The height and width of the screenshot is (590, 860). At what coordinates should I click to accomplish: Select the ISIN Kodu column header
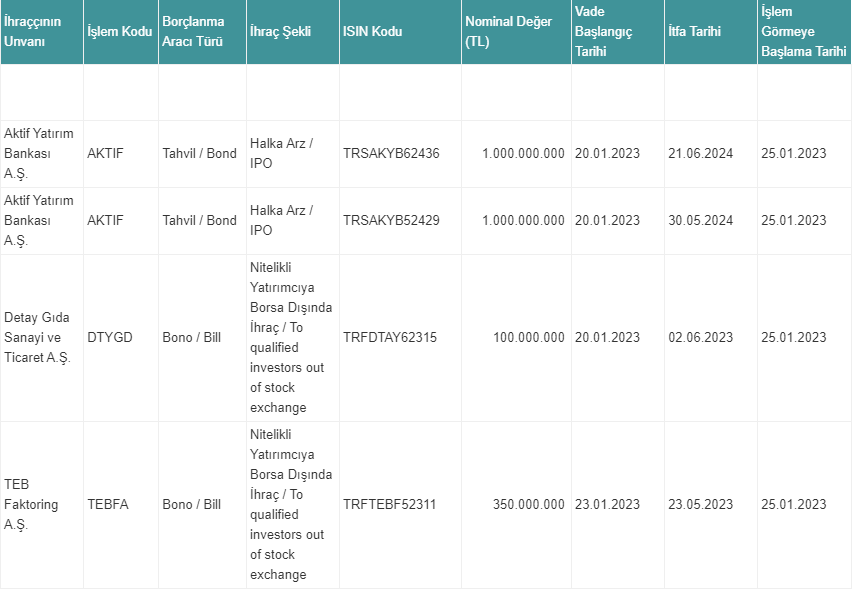coord(372,31)
